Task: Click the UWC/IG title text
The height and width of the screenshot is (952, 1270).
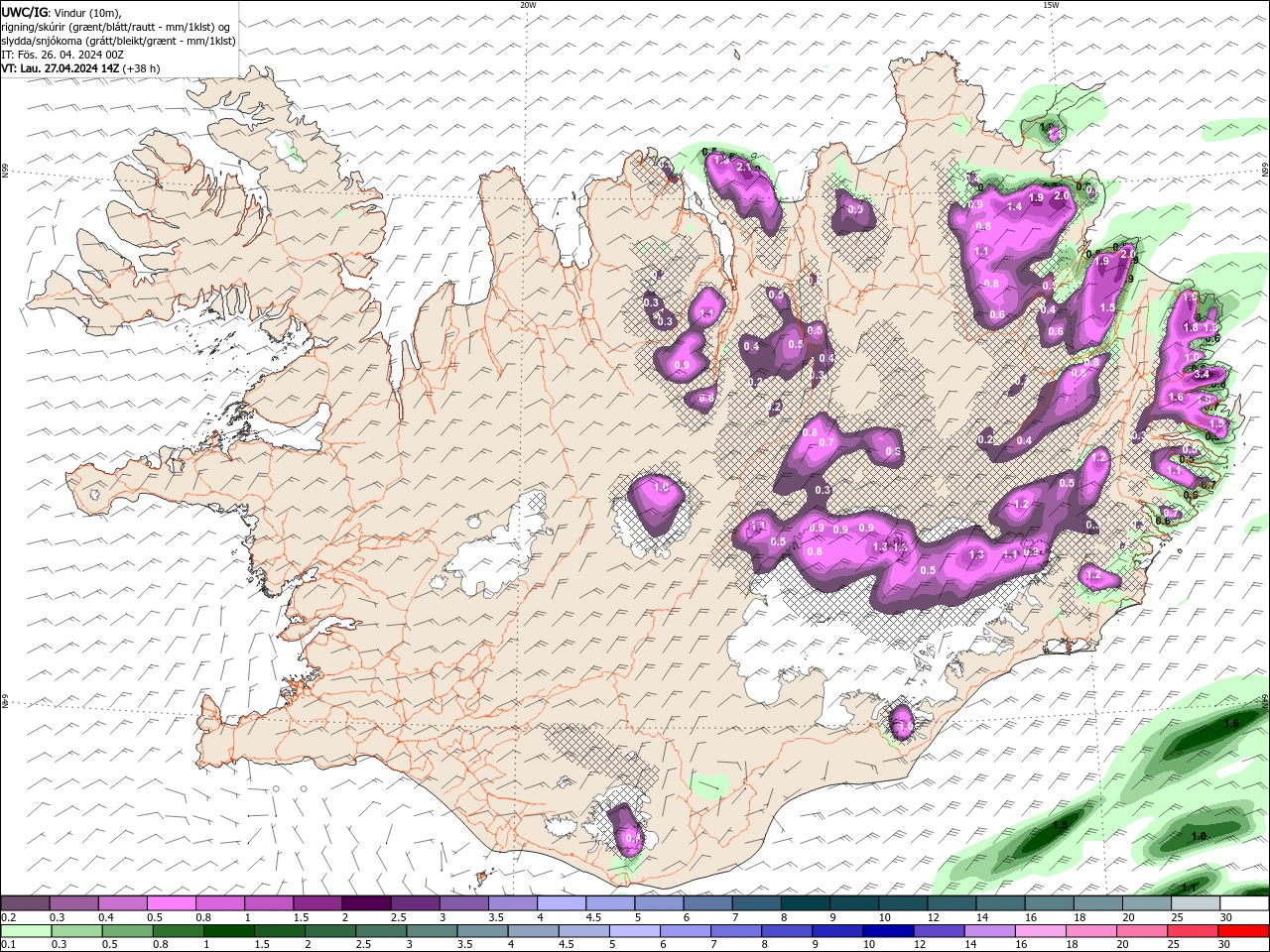Action: pyautogui.click(x=24, y=12)
